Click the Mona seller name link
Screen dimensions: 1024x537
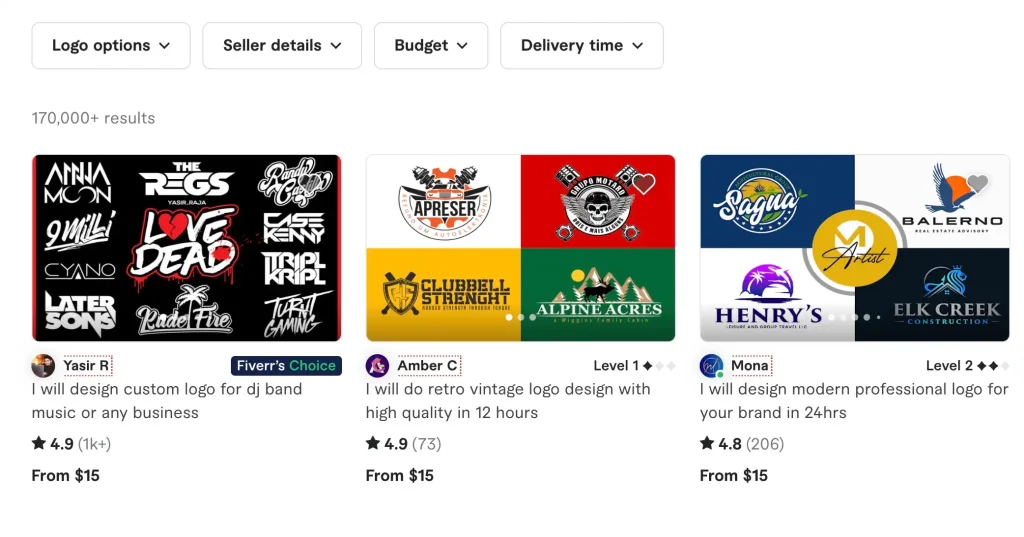(x=750, y=366)
